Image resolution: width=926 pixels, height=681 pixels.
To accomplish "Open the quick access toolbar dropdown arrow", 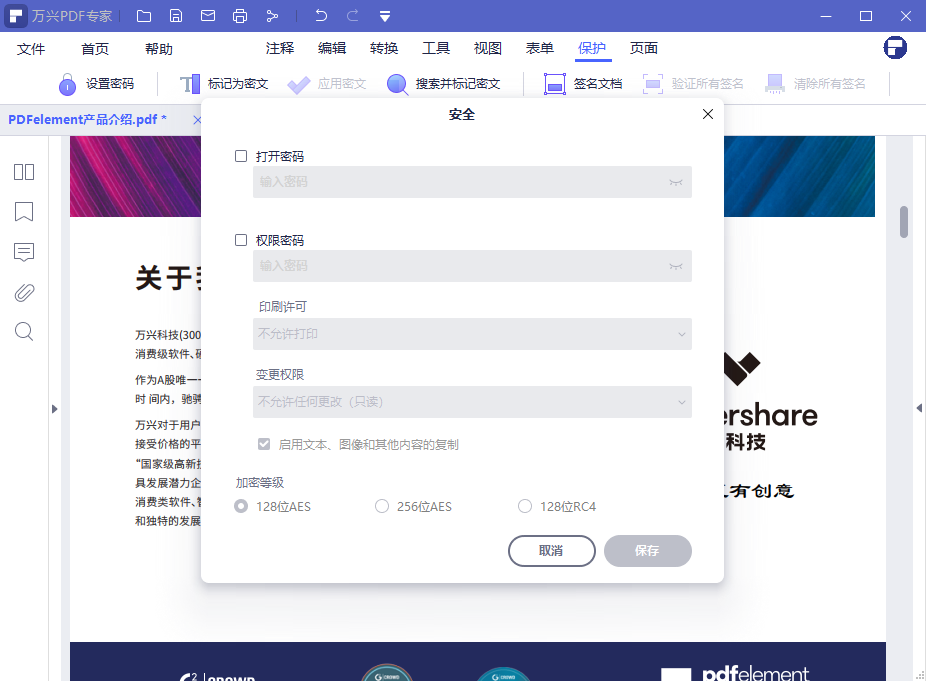I will coord(385,16).
